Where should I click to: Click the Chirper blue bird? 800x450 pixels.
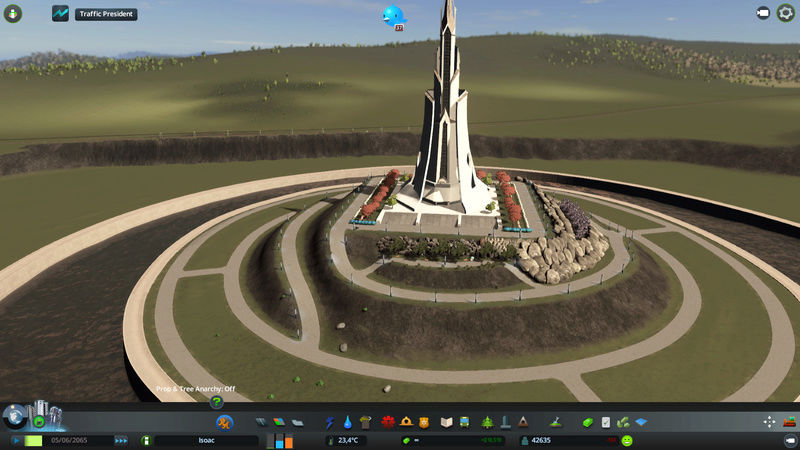pyautogui.click(x=393, y=17)
